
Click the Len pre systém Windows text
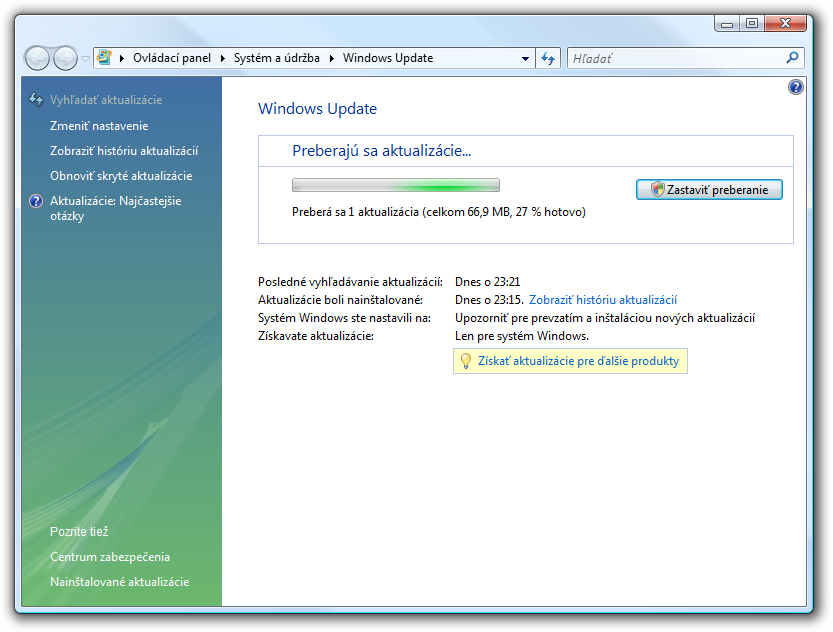point(522,336)
